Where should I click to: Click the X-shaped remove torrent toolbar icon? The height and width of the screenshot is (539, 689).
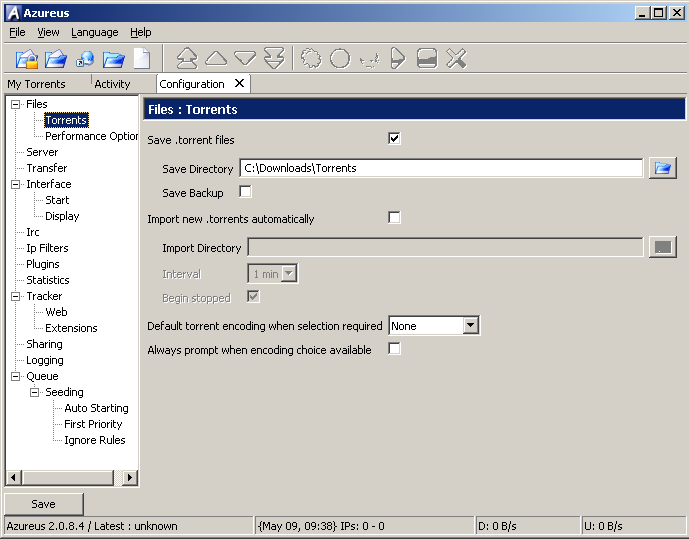click(x=456, y=58)
